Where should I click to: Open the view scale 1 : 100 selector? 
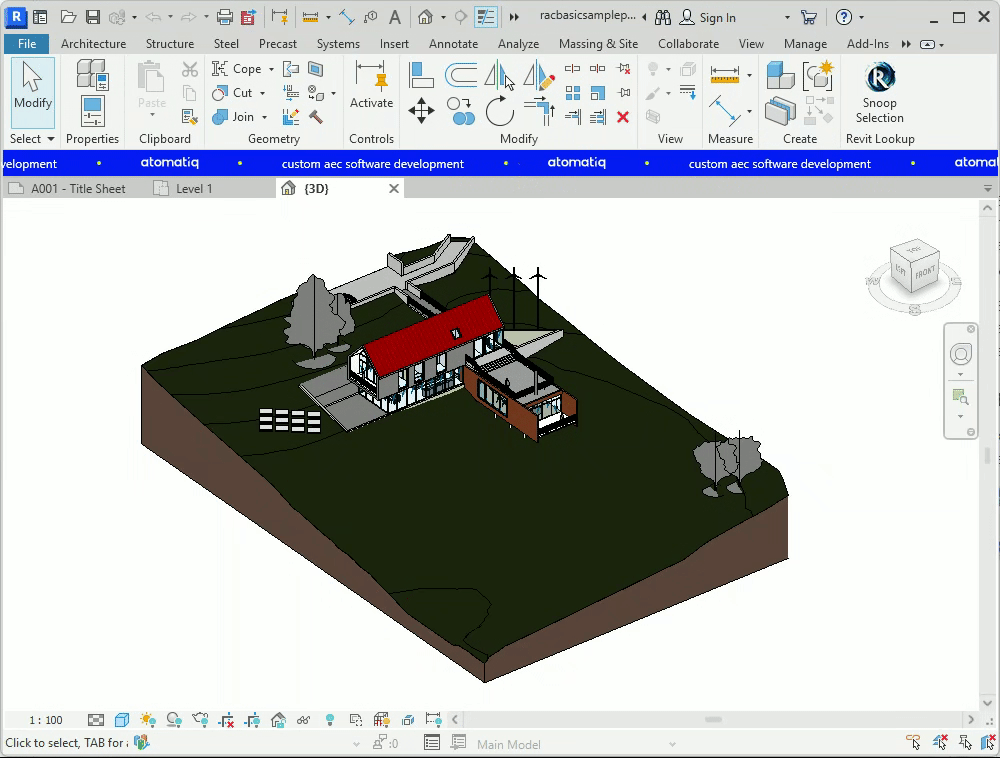click(45, 720)
